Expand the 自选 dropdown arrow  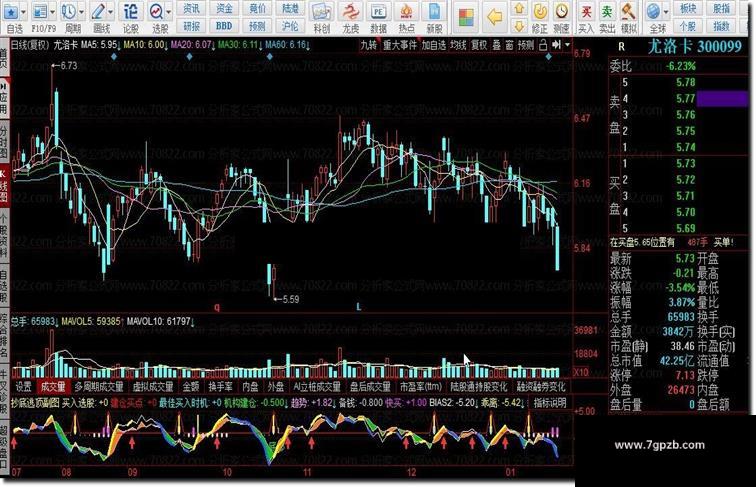[x=24, y=12]
